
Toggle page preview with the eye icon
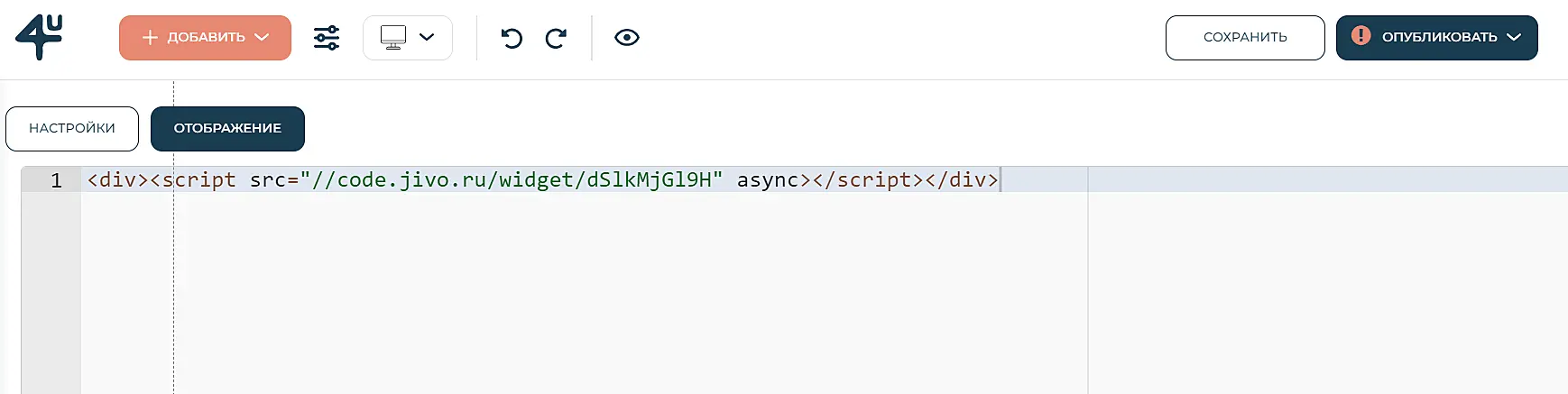coord(627,38)
